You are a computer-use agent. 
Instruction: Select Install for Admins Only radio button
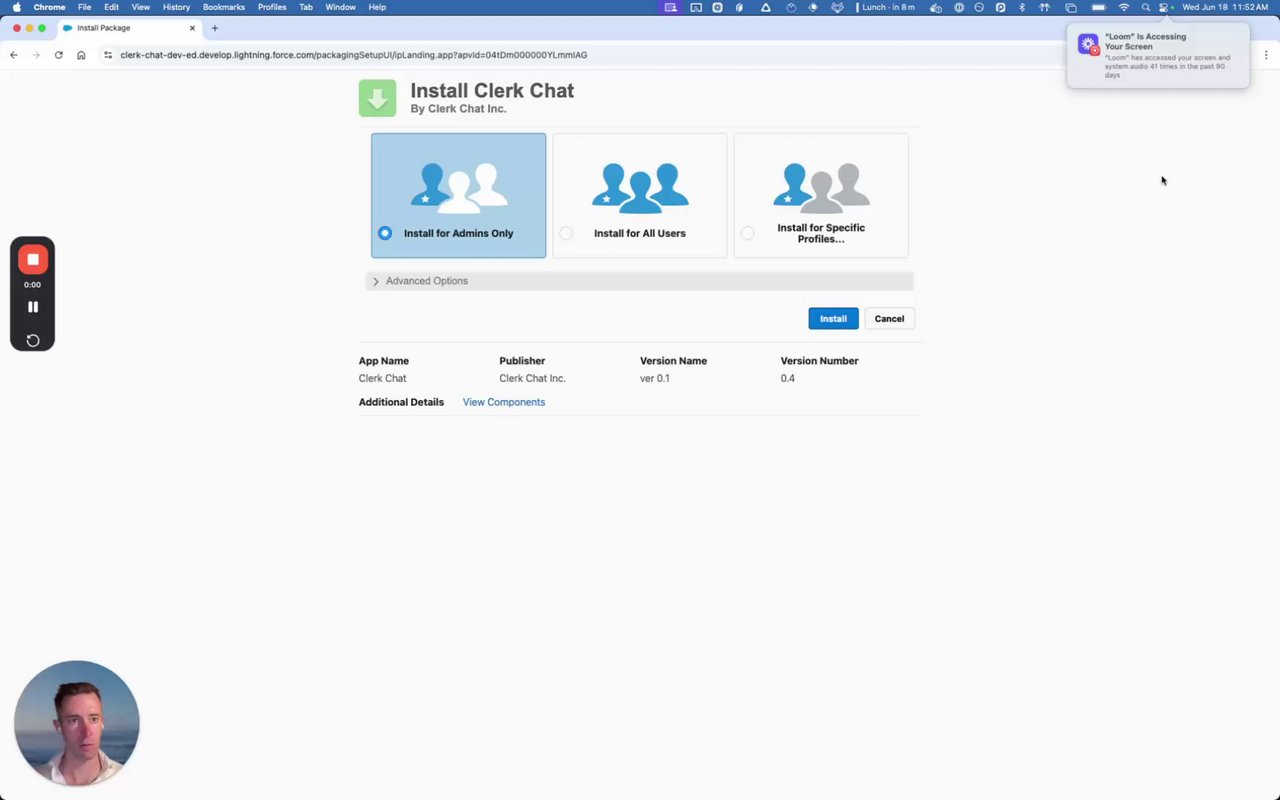(385, 233)
